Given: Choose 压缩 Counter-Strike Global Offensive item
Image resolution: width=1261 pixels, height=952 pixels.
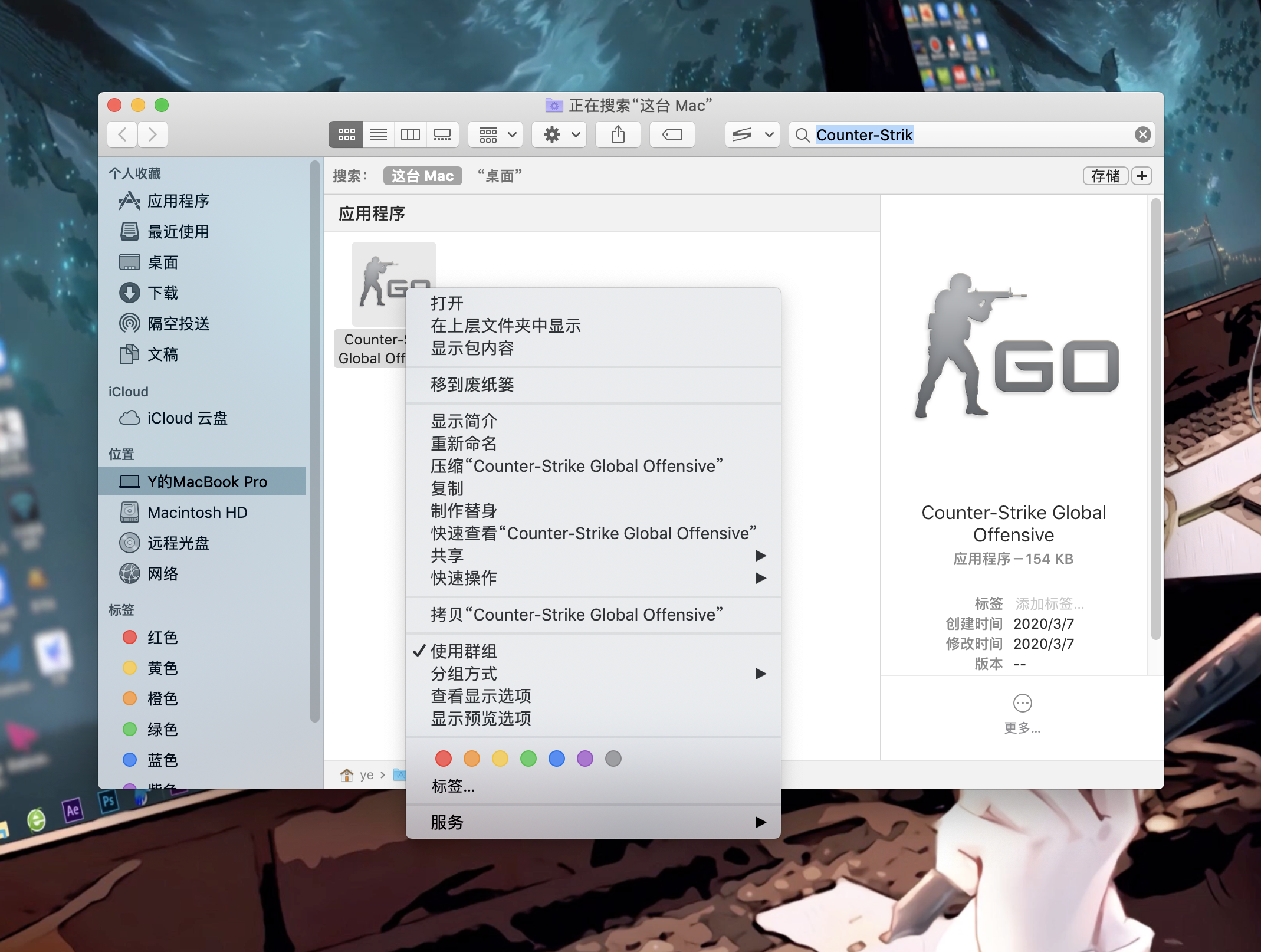Looking at the screenshot, I should [593, 466].
